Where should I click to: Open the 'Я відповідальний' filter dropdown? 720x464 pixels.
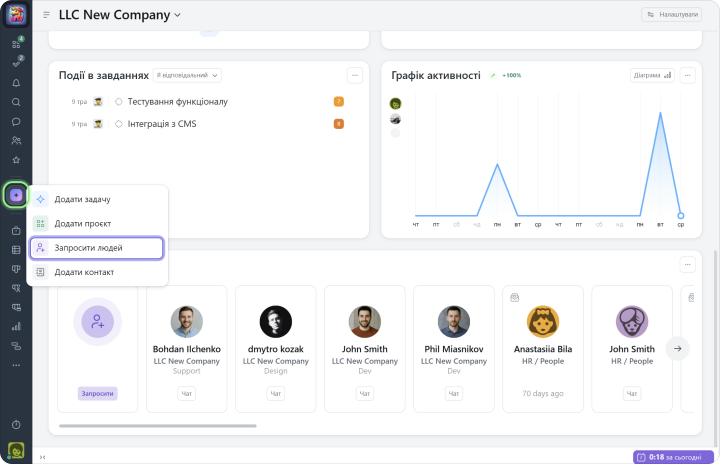[x=187, y=75]
